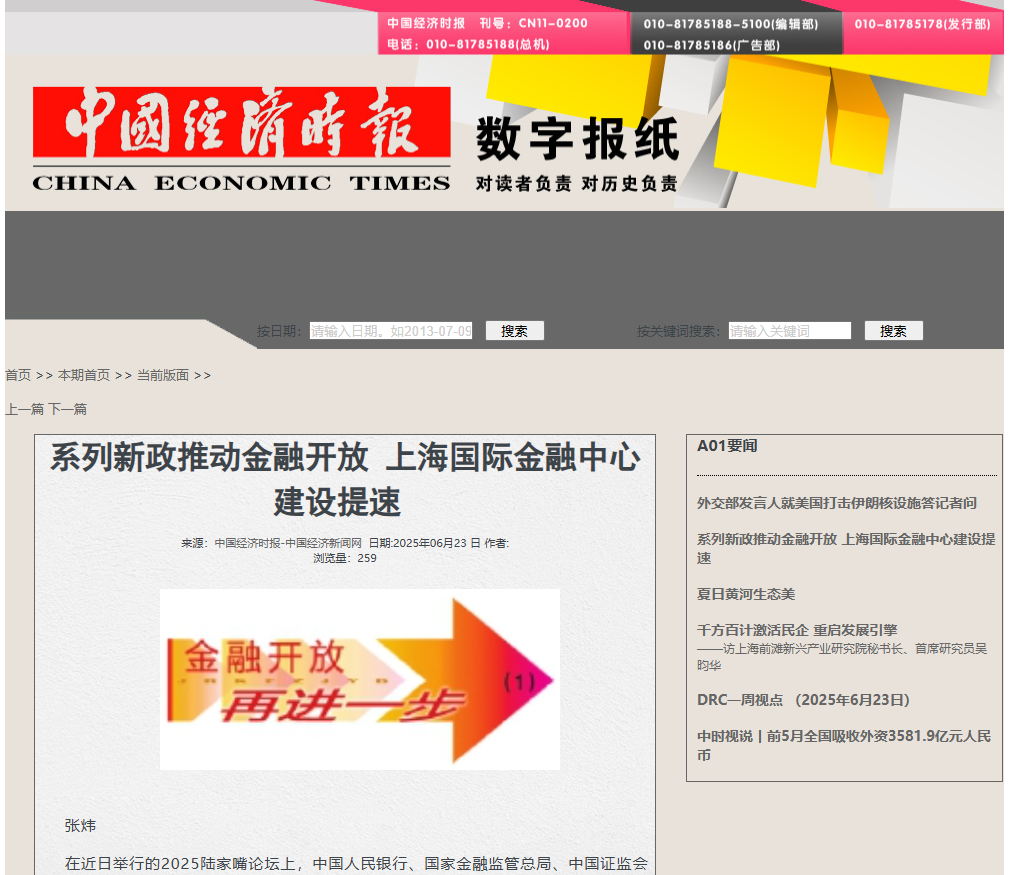Open 本期首页 breadcrumb link
Screen dimensions: 1010x875
pos(84,375)
